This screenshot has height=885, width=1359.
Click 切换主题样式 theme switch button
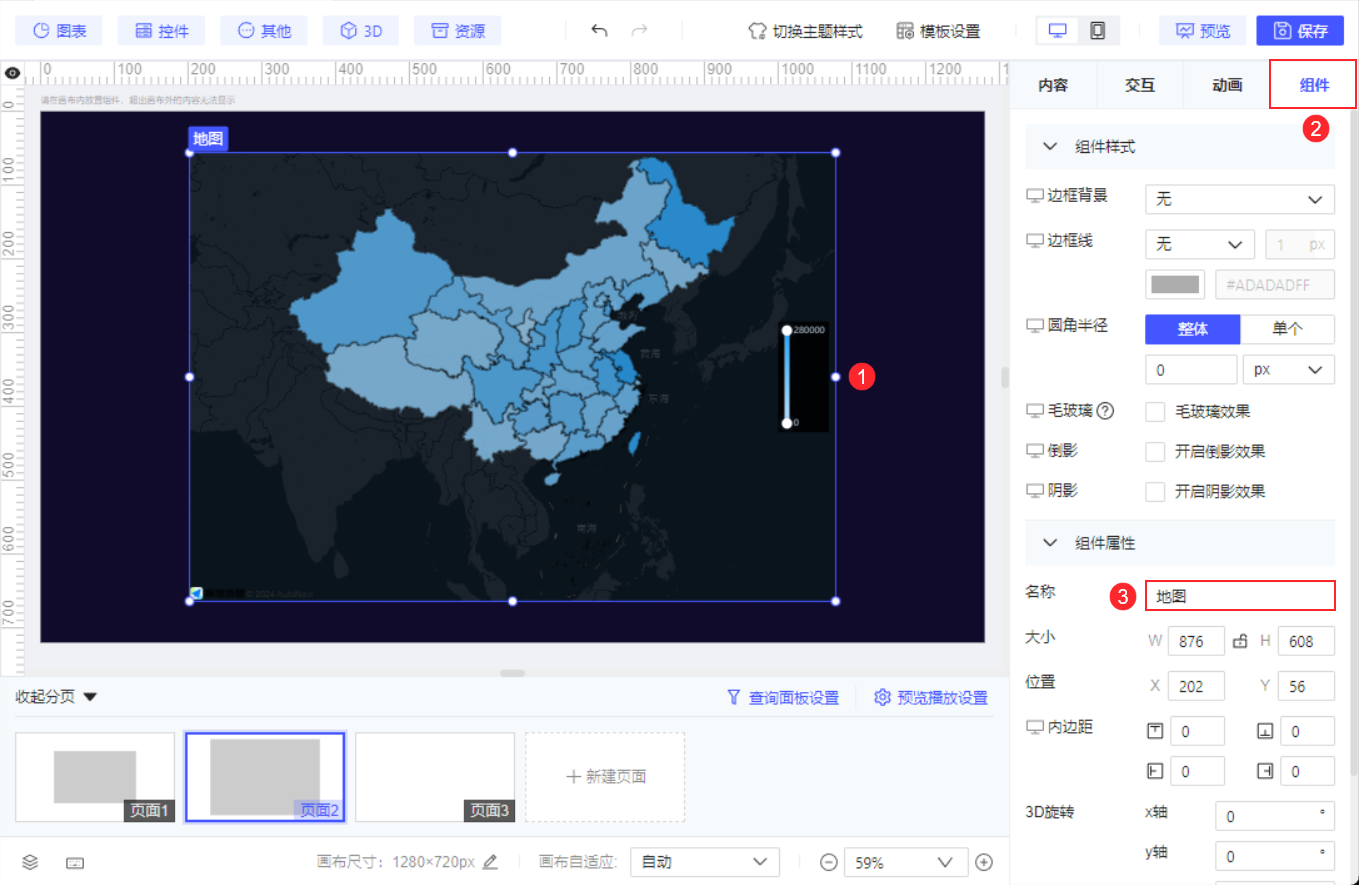click(x=805, y=31)
